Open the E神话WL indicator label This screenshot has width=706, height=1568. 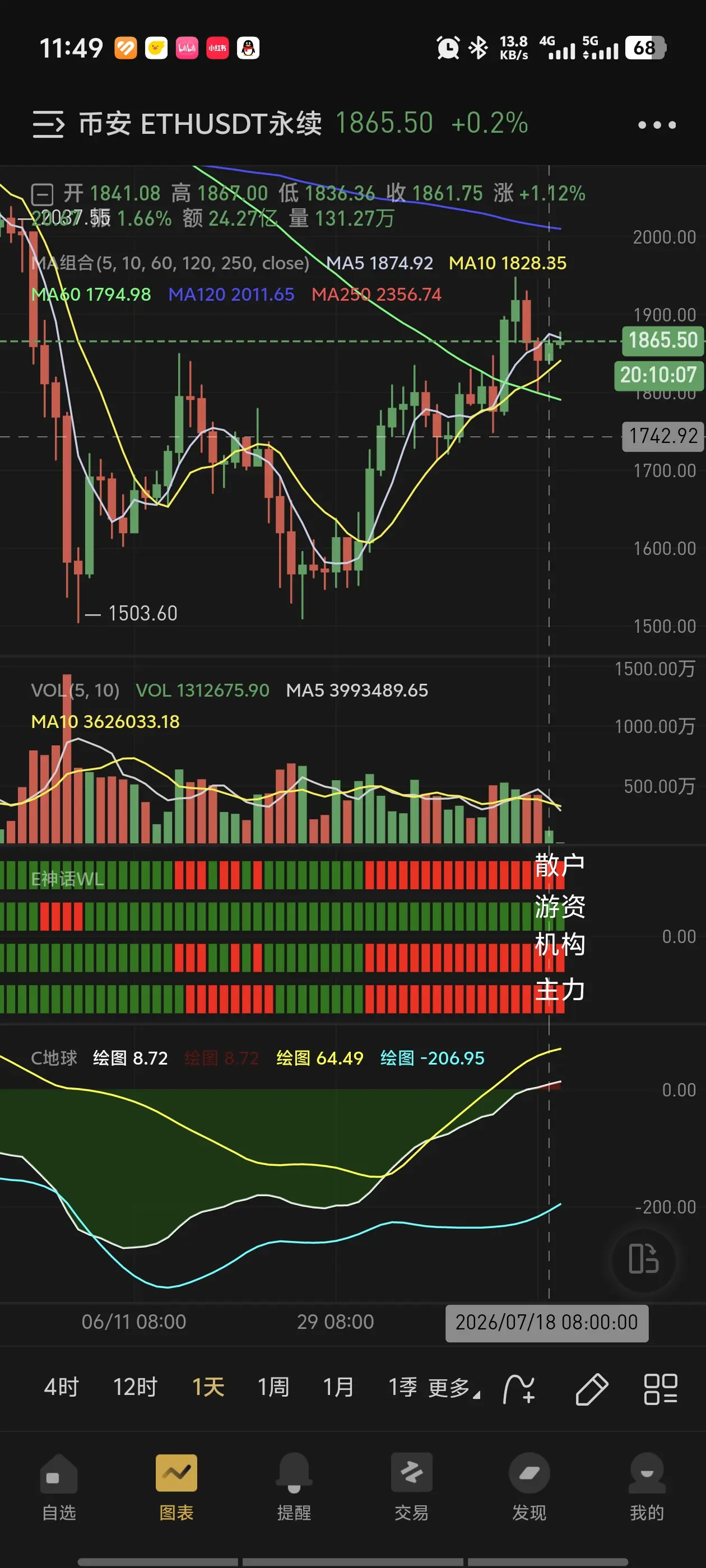[68, 879]
